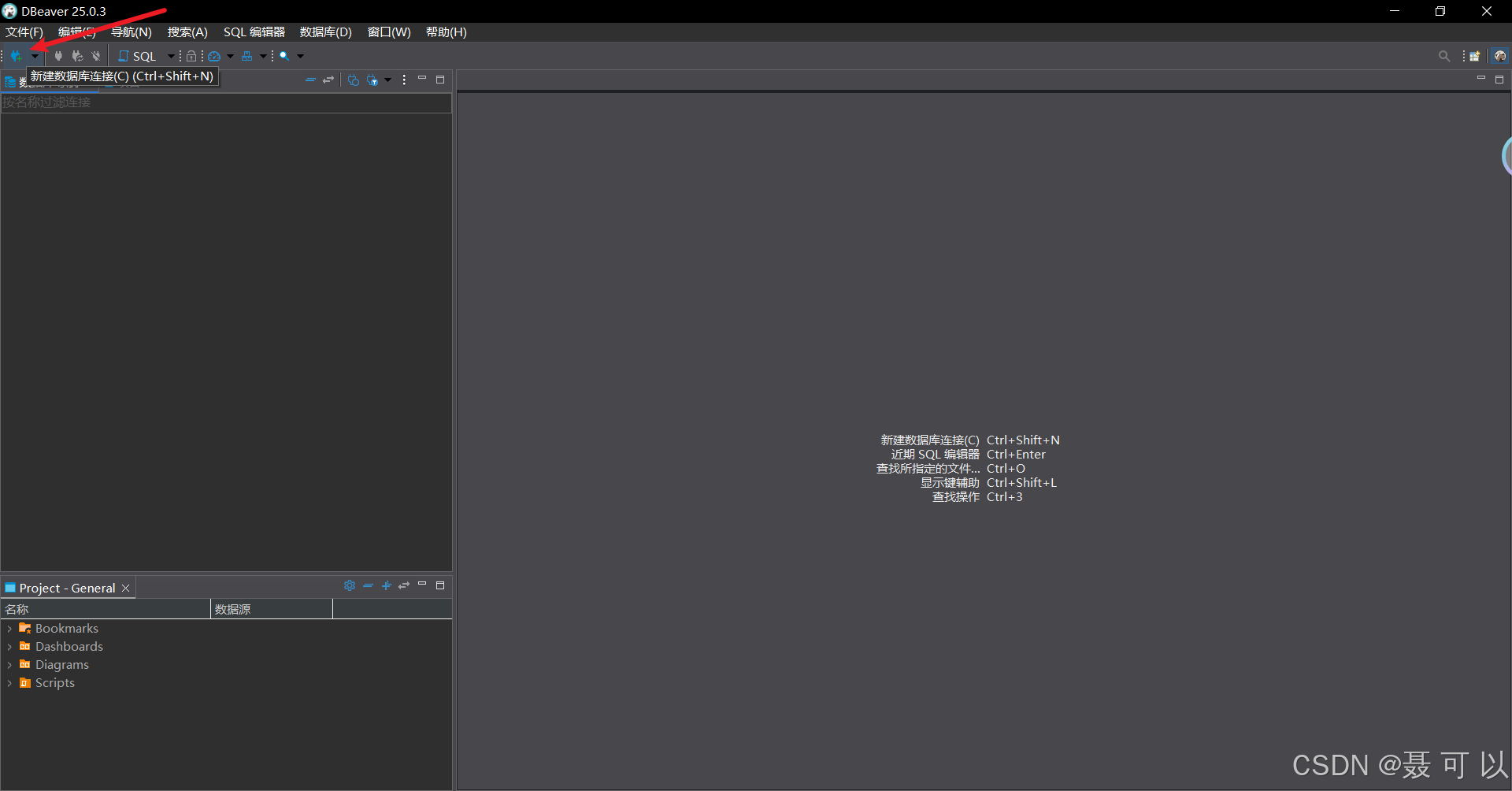Open the dashboard gauge icon in the toolbar
The width and height of the screenshot is (1512, 791).
(214, 56)
